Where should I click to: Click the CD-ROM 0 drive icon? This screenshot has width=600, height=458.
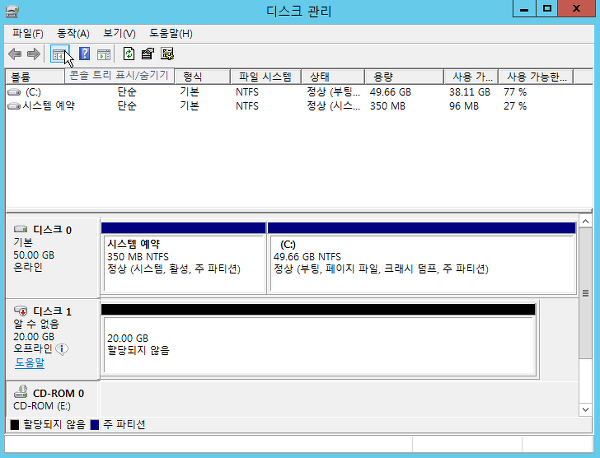point(21,392)
